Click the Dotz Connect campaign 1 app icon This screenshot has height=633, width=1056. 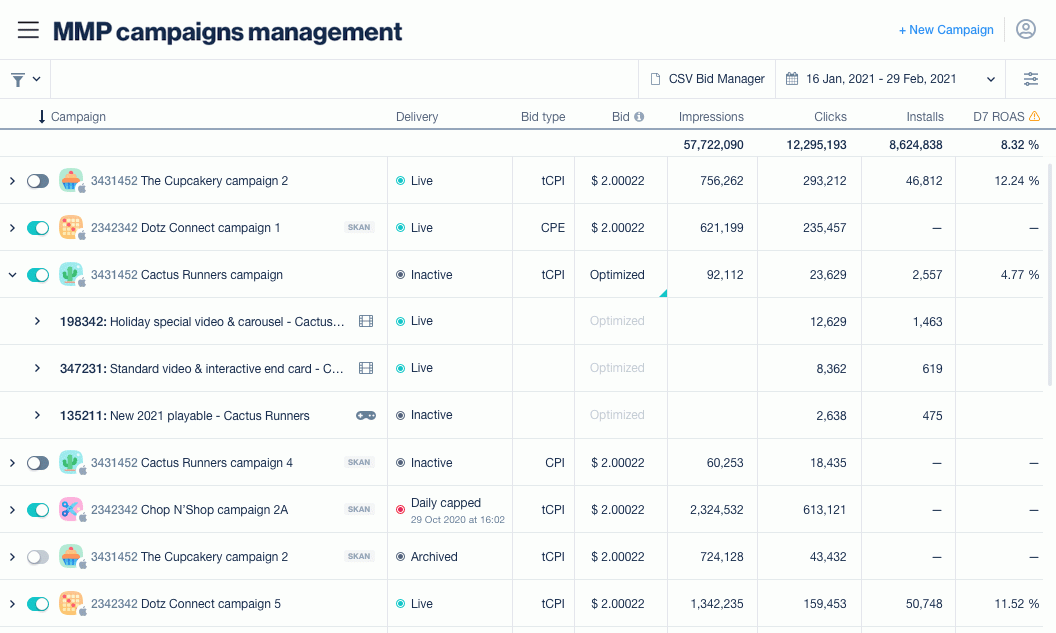tap(70, 228)
